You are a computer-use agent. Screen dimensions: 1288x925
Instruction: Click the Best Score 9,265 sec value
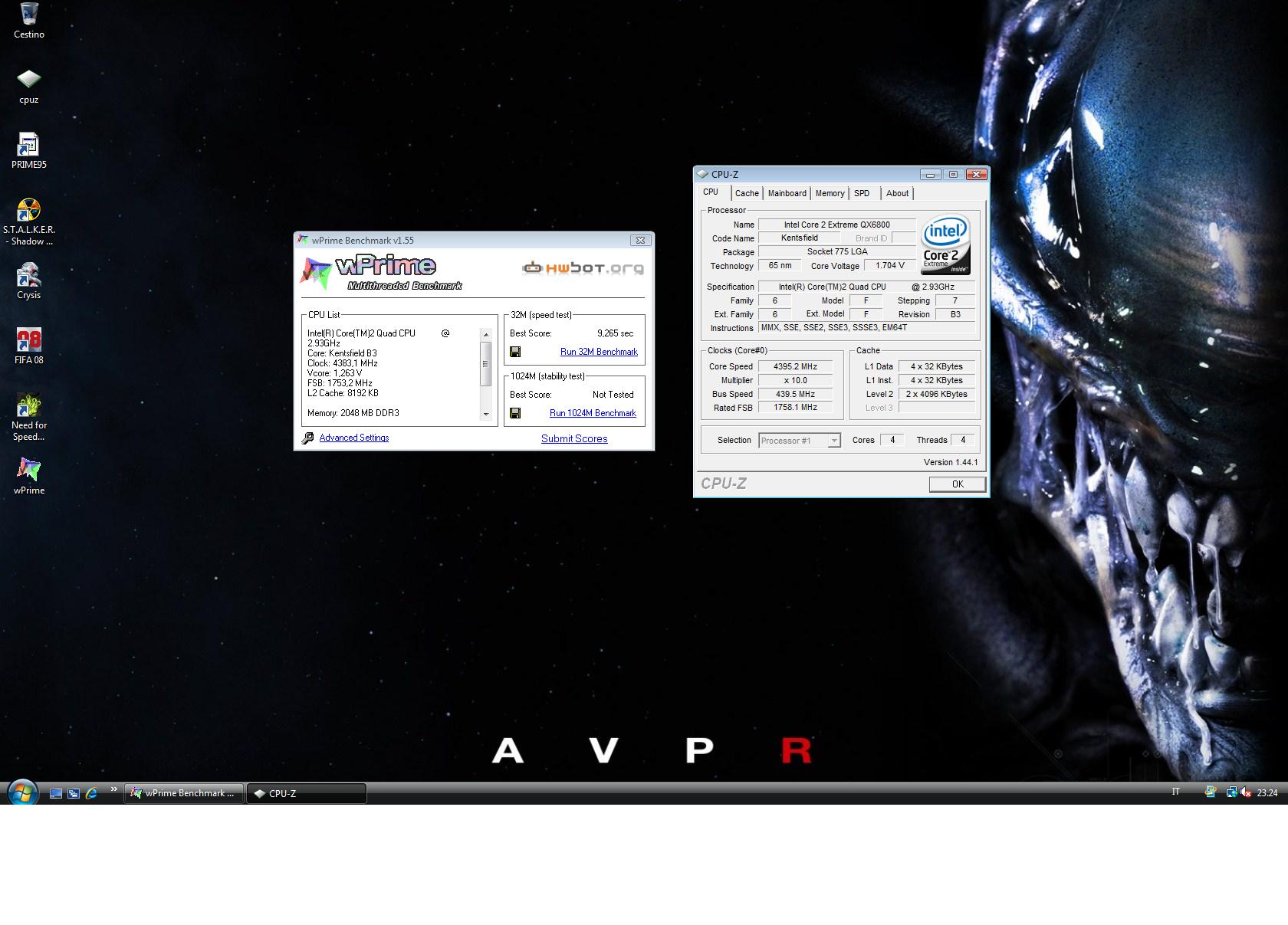pos(615,333)
